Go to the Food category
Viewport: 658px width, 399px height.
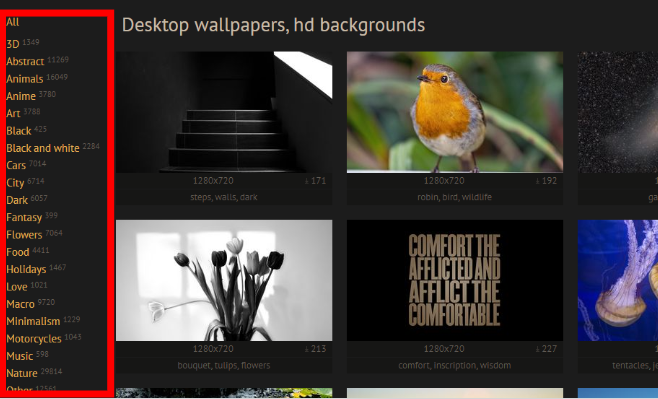coord(18,252)
